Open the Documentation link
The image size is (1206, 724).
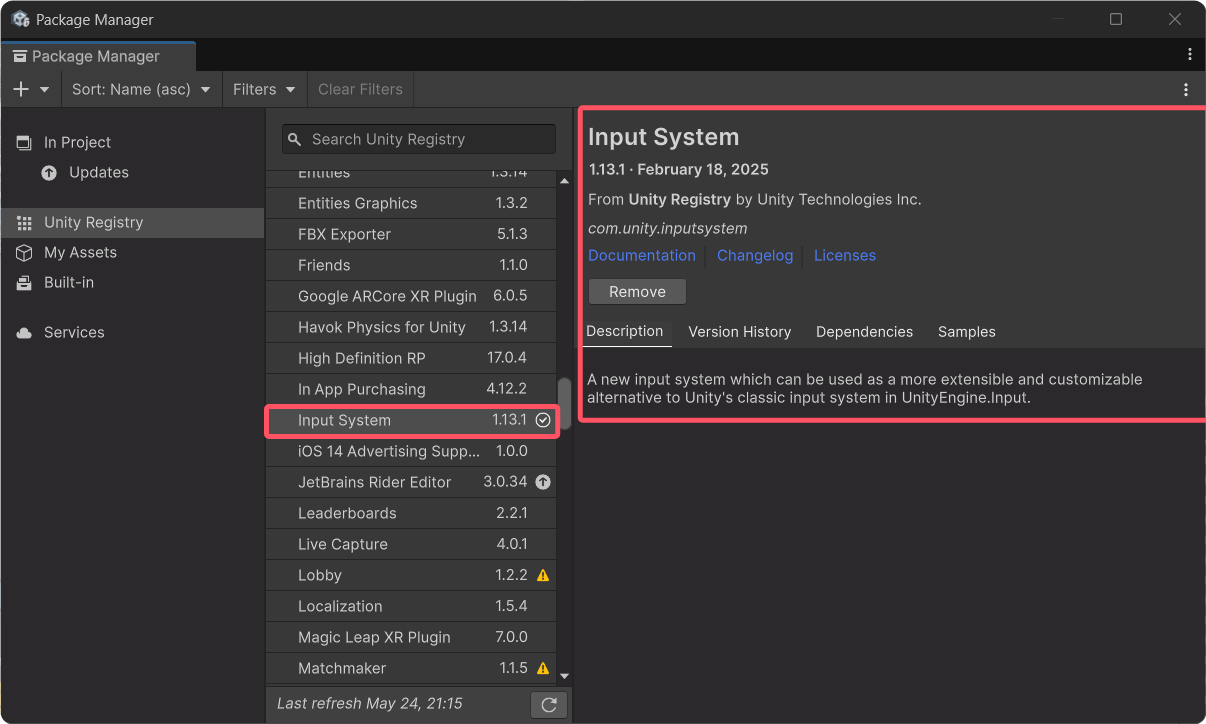(642, 255)
